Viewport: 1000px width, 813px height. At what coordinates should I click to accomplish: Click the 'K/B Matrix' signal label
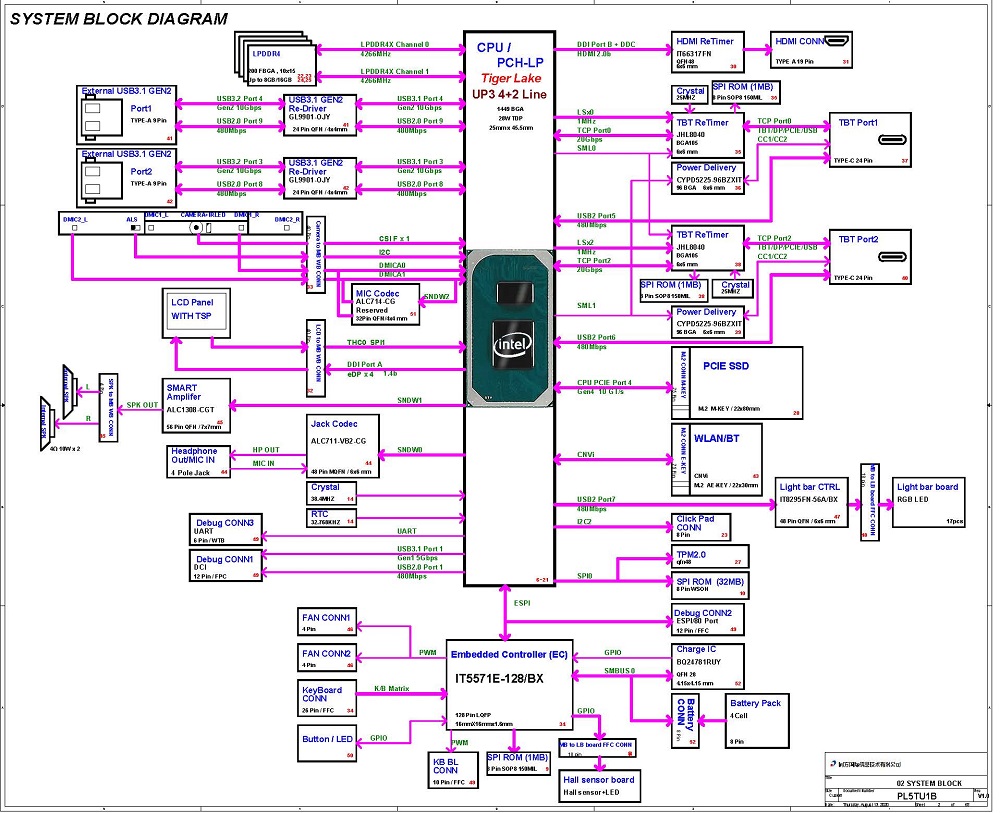[391, 689]
